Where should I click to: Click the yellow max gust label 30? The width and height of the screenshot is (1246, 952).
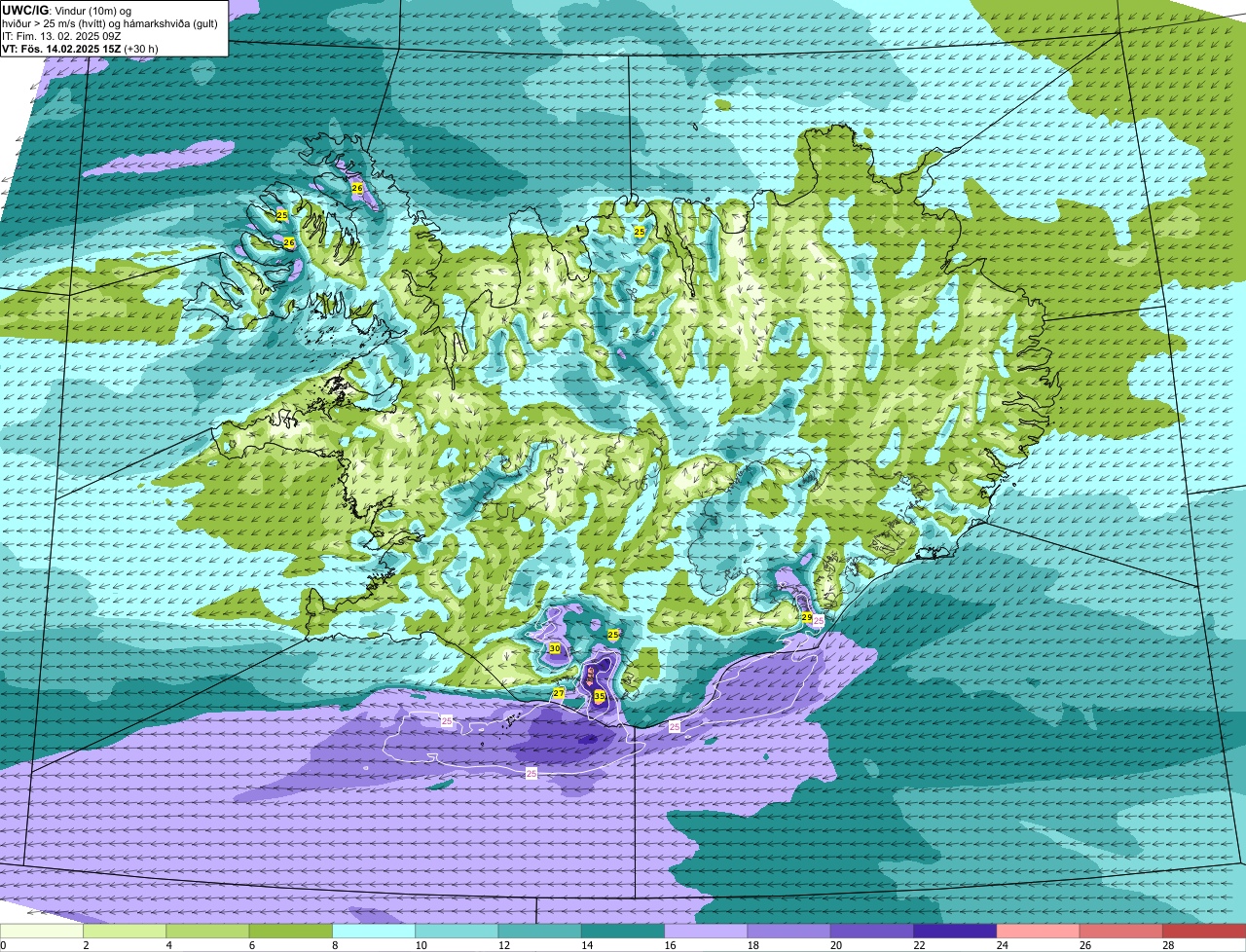[555, 648]
